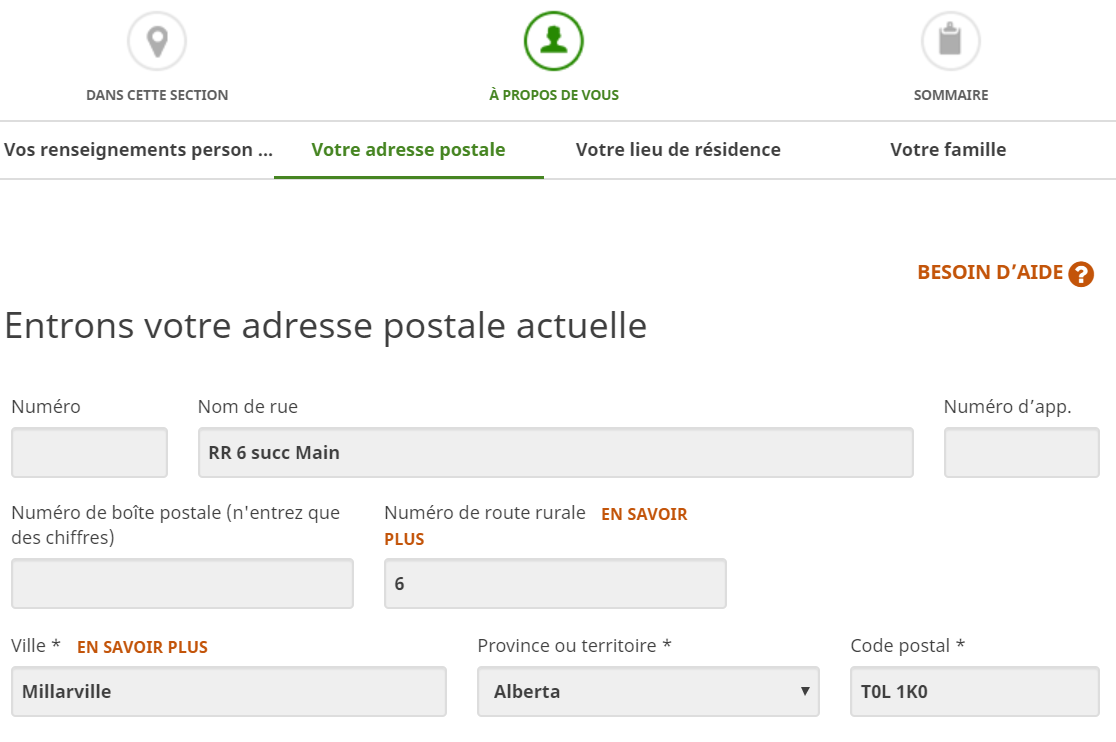Screen dimensions: 1116x742
Task: Click the route rurale field containing 6
Action: click(x=555, y=583)
